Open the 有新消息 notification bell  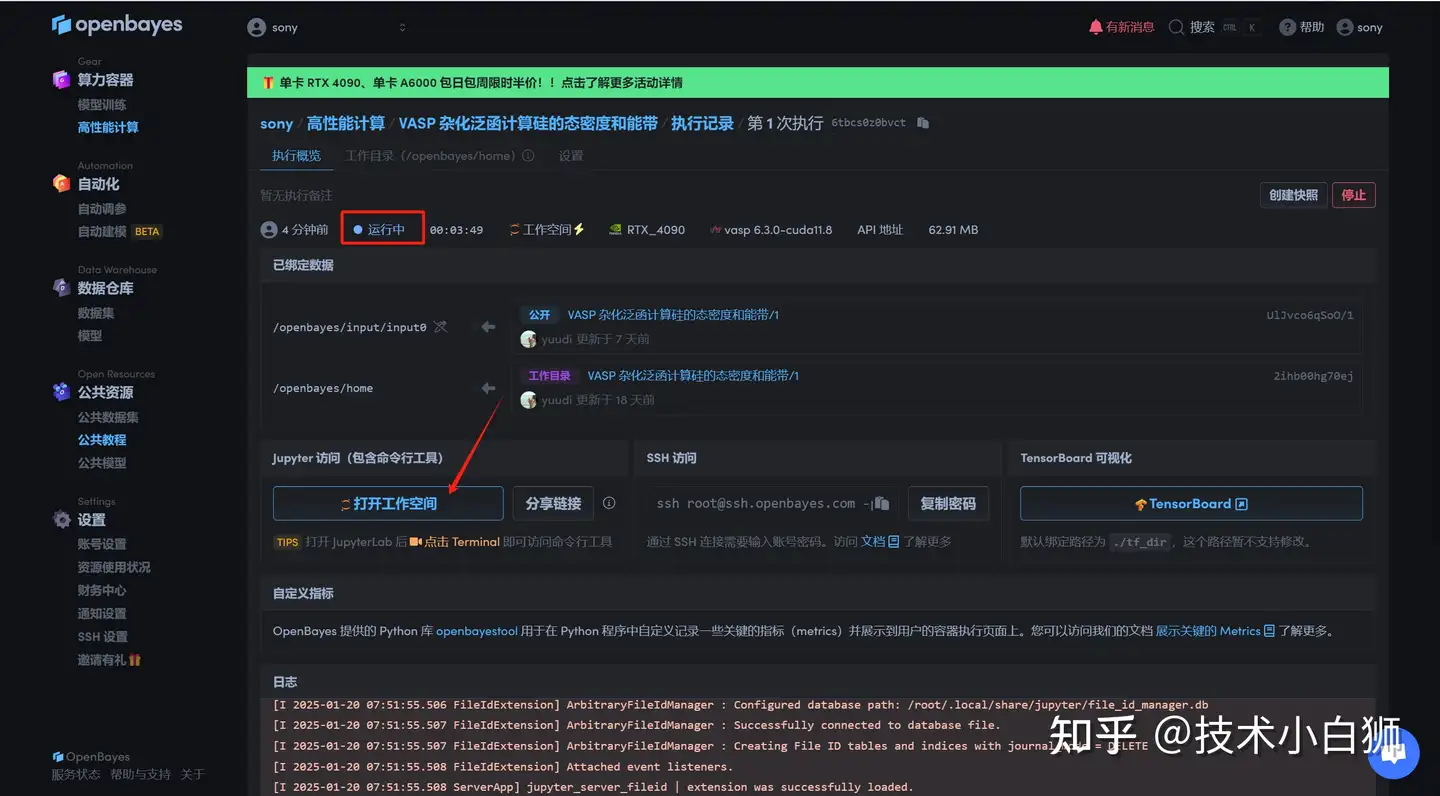[x=1096, y=27]
